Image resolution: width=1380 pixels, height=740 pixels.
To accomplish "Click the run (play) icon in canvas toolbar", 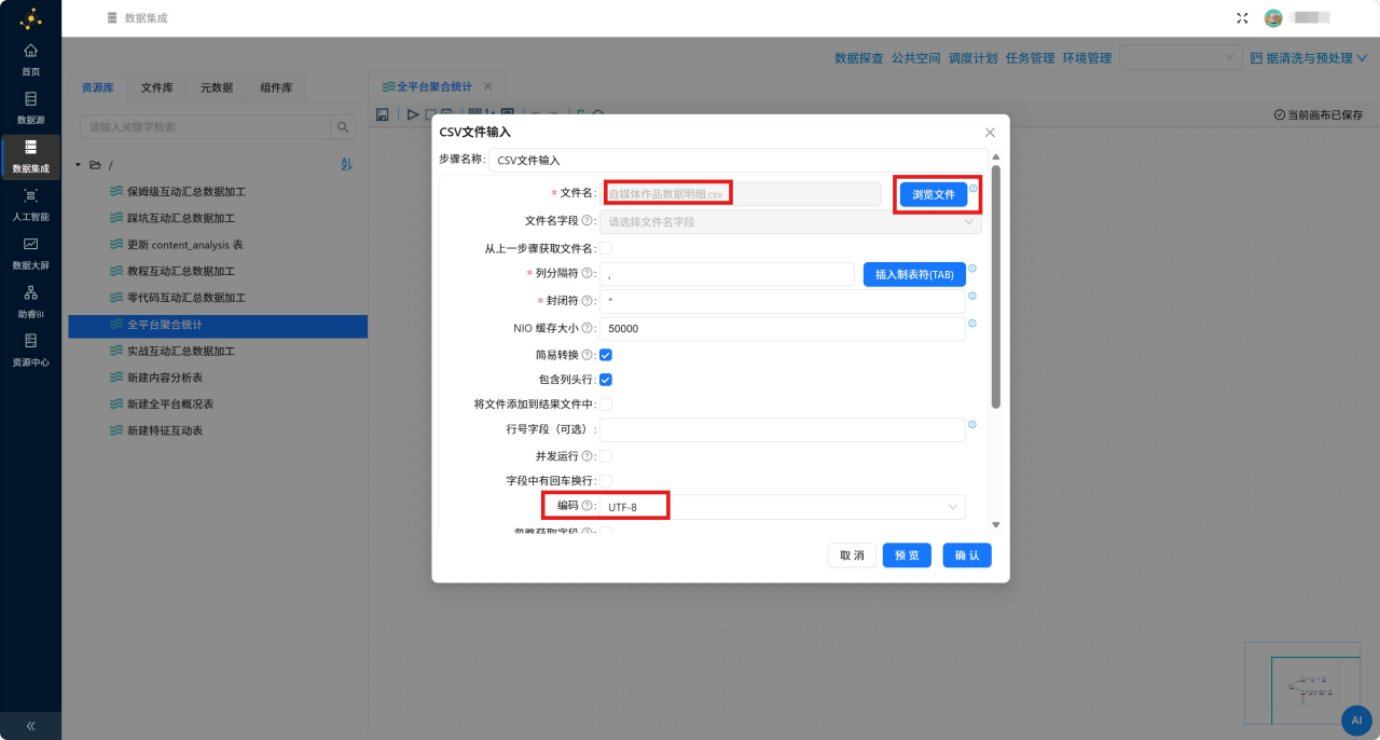I will 412,115.
